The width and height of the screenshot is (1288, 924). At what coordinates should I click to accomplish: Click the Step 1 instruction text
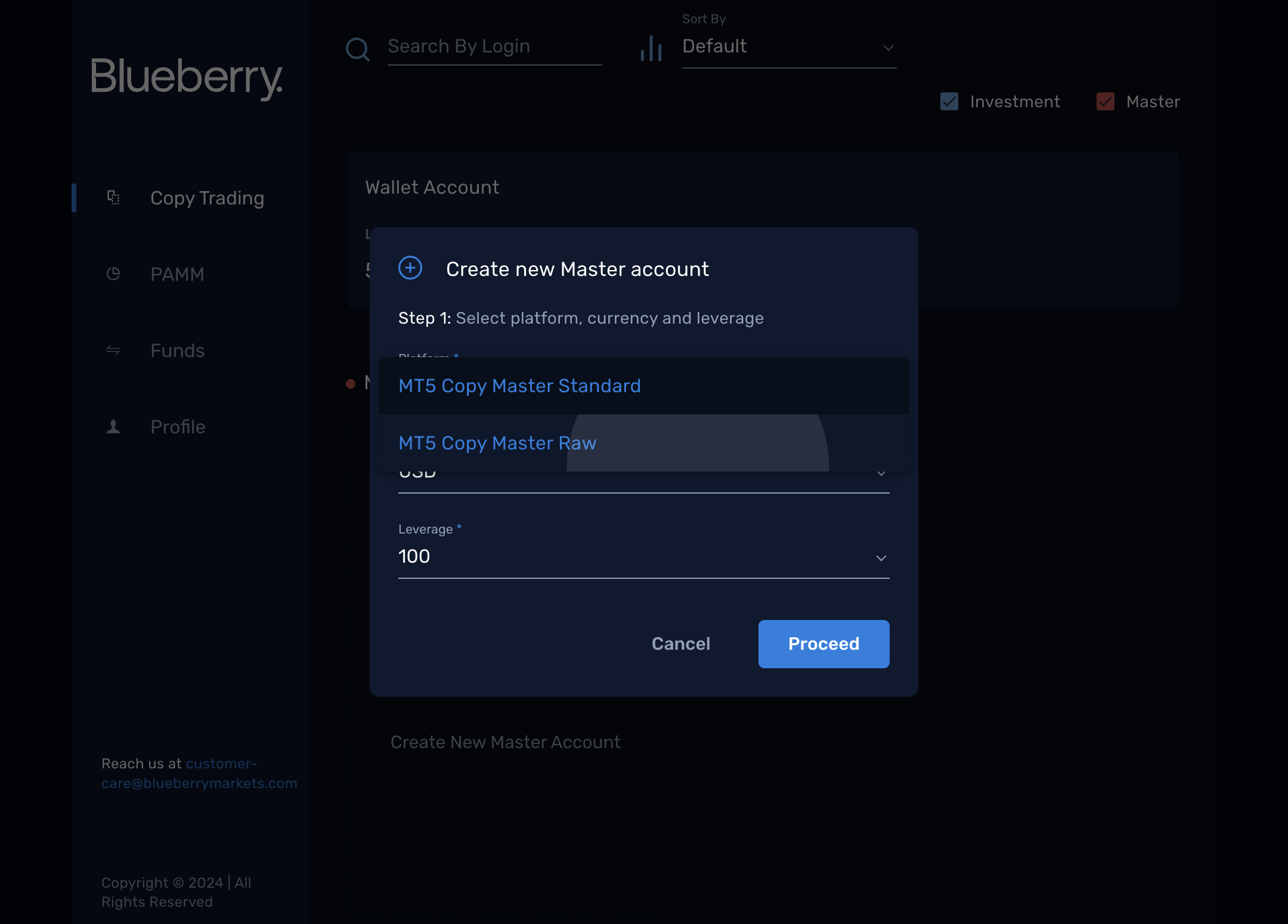(581, 318)
